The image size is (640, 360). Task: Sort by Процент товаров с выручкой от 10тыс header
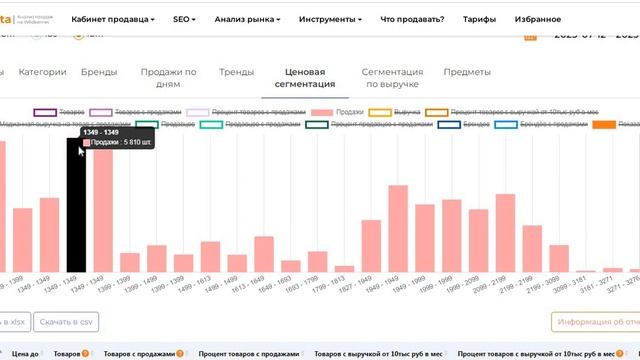[536, 354]
